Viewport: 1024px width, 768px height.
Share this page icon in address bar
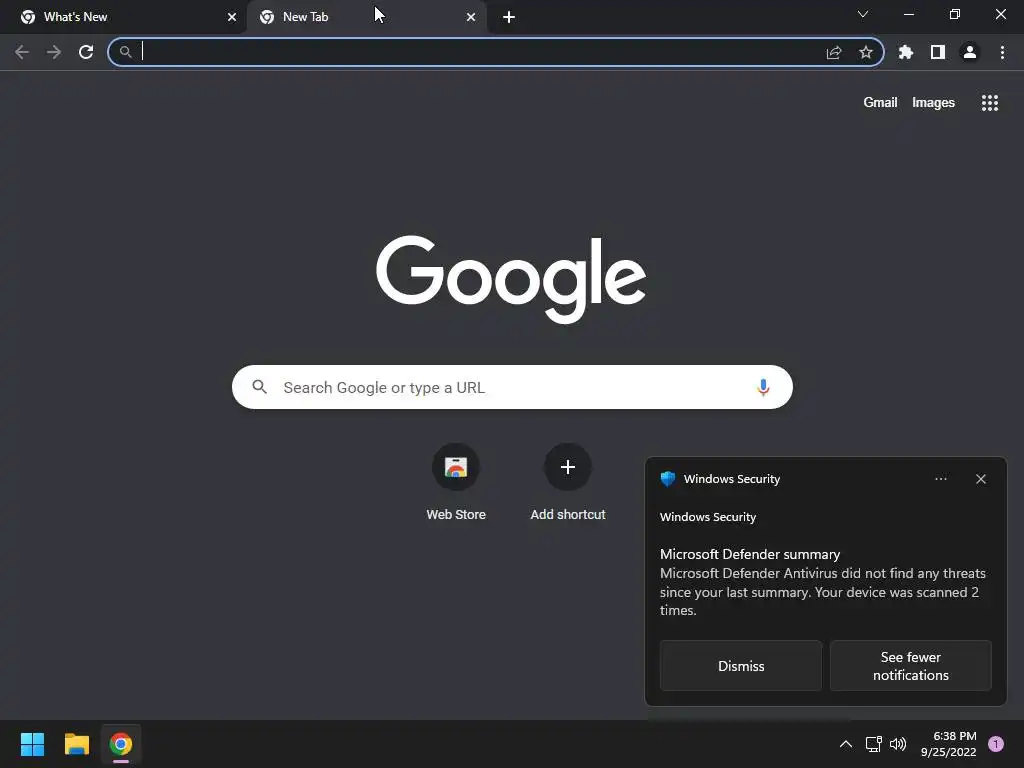834,52
